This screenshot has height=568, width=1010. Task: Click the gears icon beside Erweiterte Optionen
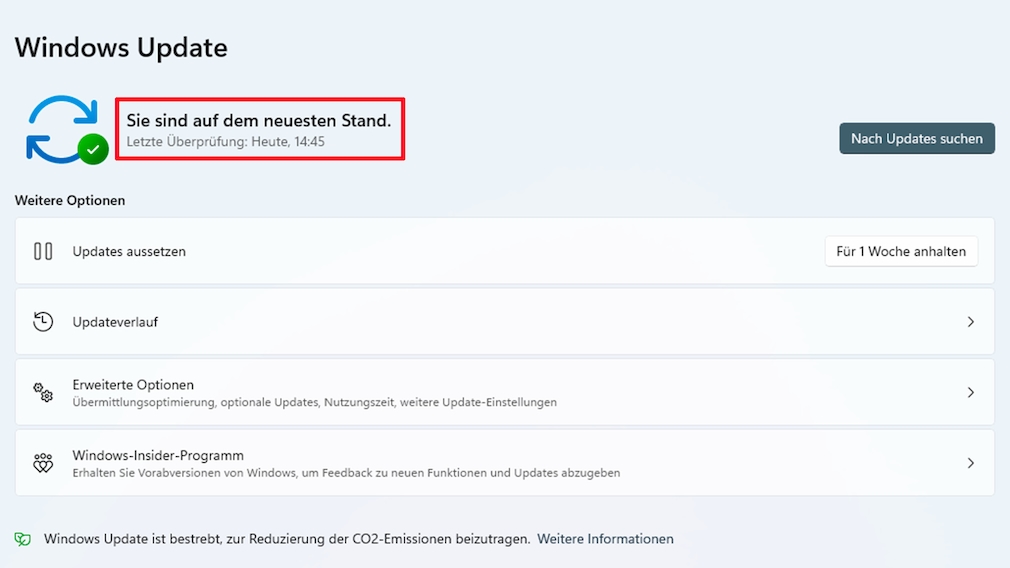coord(43,392)
